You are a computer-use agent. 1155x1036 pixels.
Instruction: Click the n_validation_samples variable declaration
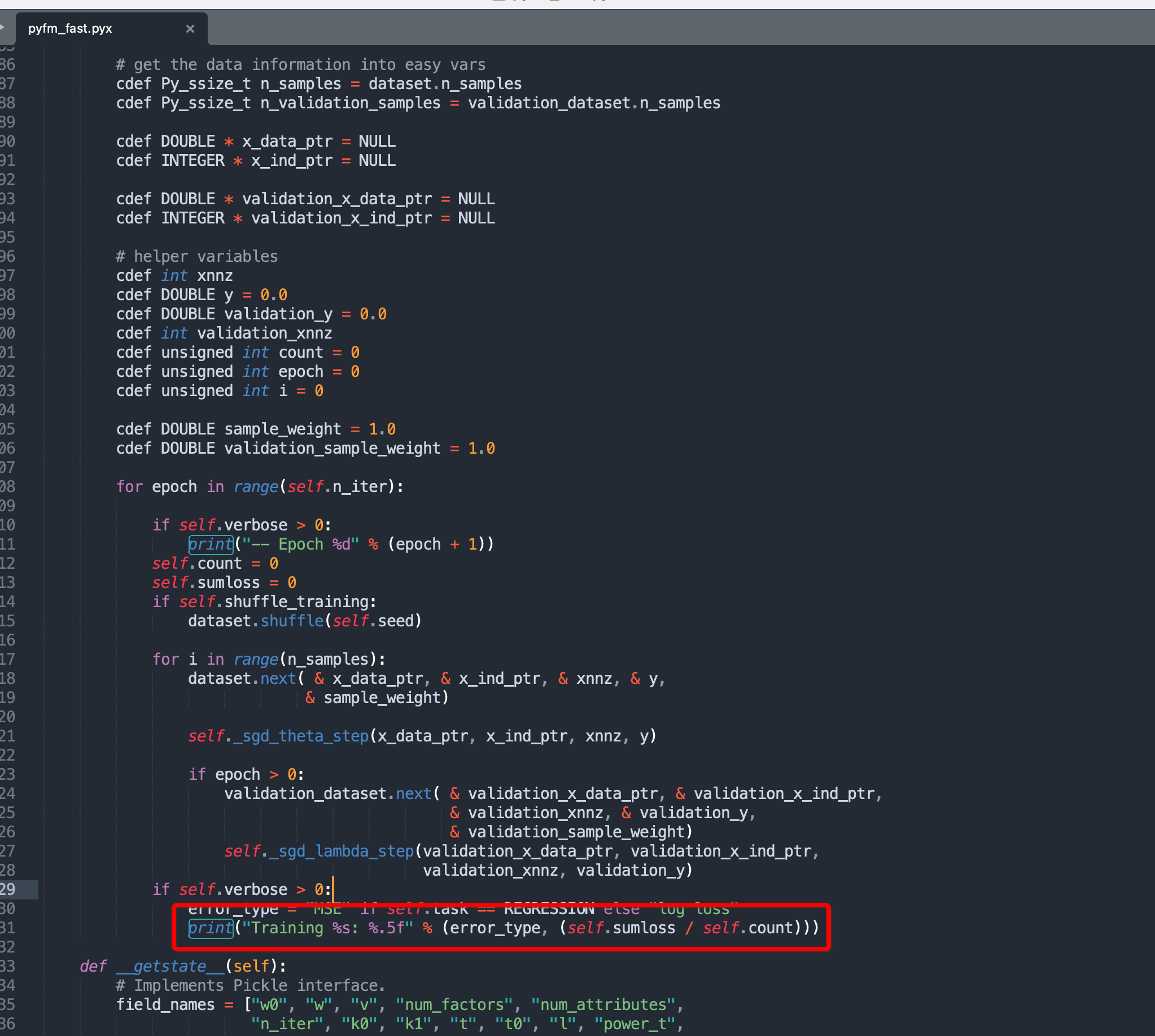349,103
